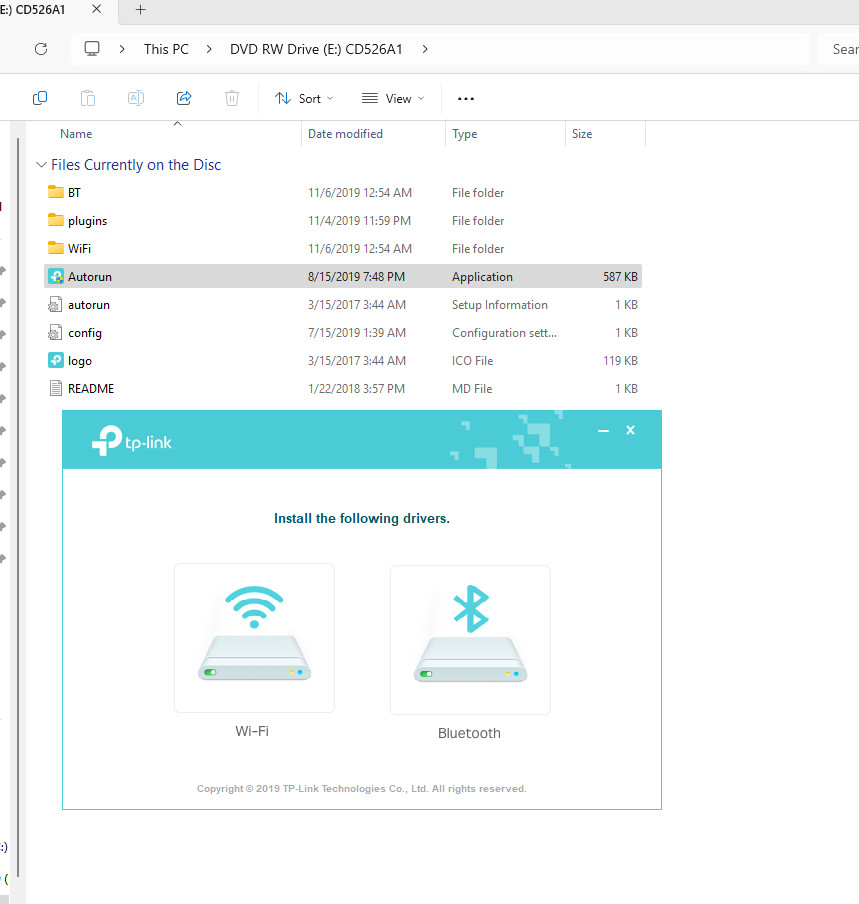The image size is (859, 904).
Task: Toggle sort order on the Name column
Action: tap(76, 133)
